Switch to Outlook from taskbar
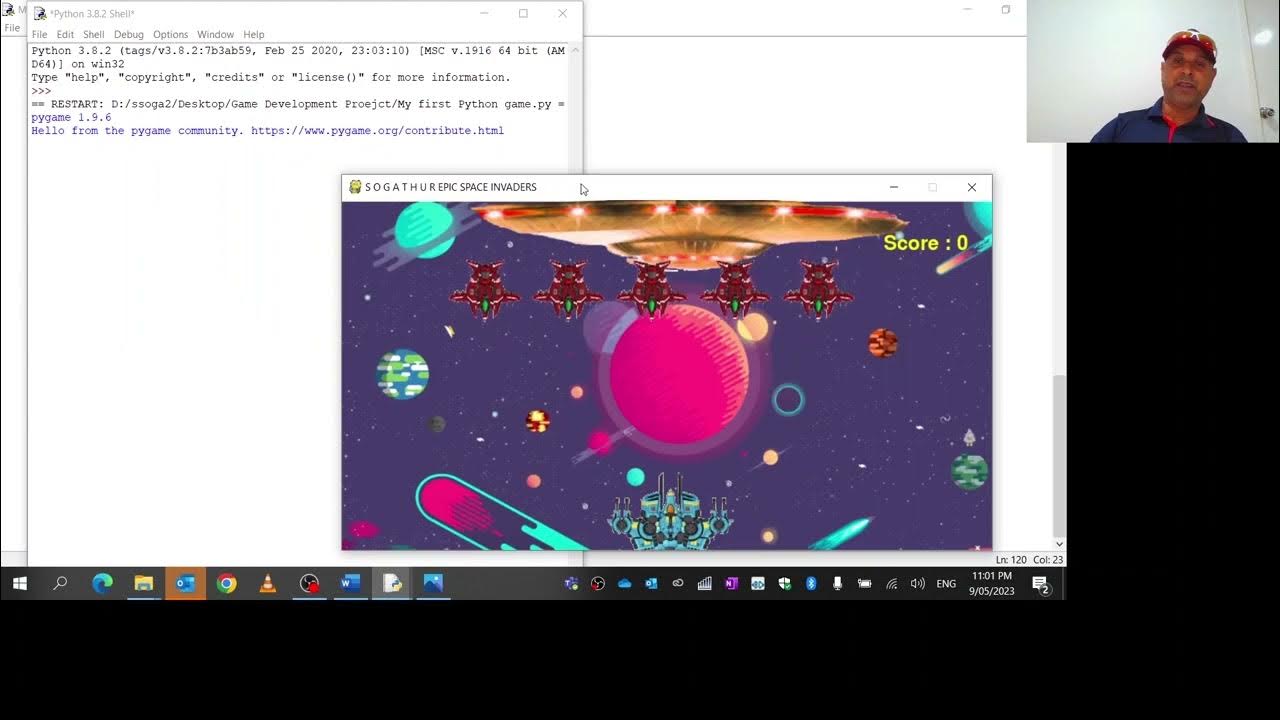The width and height of the screenshot is (1280, 720). click(x=185, y=583)
